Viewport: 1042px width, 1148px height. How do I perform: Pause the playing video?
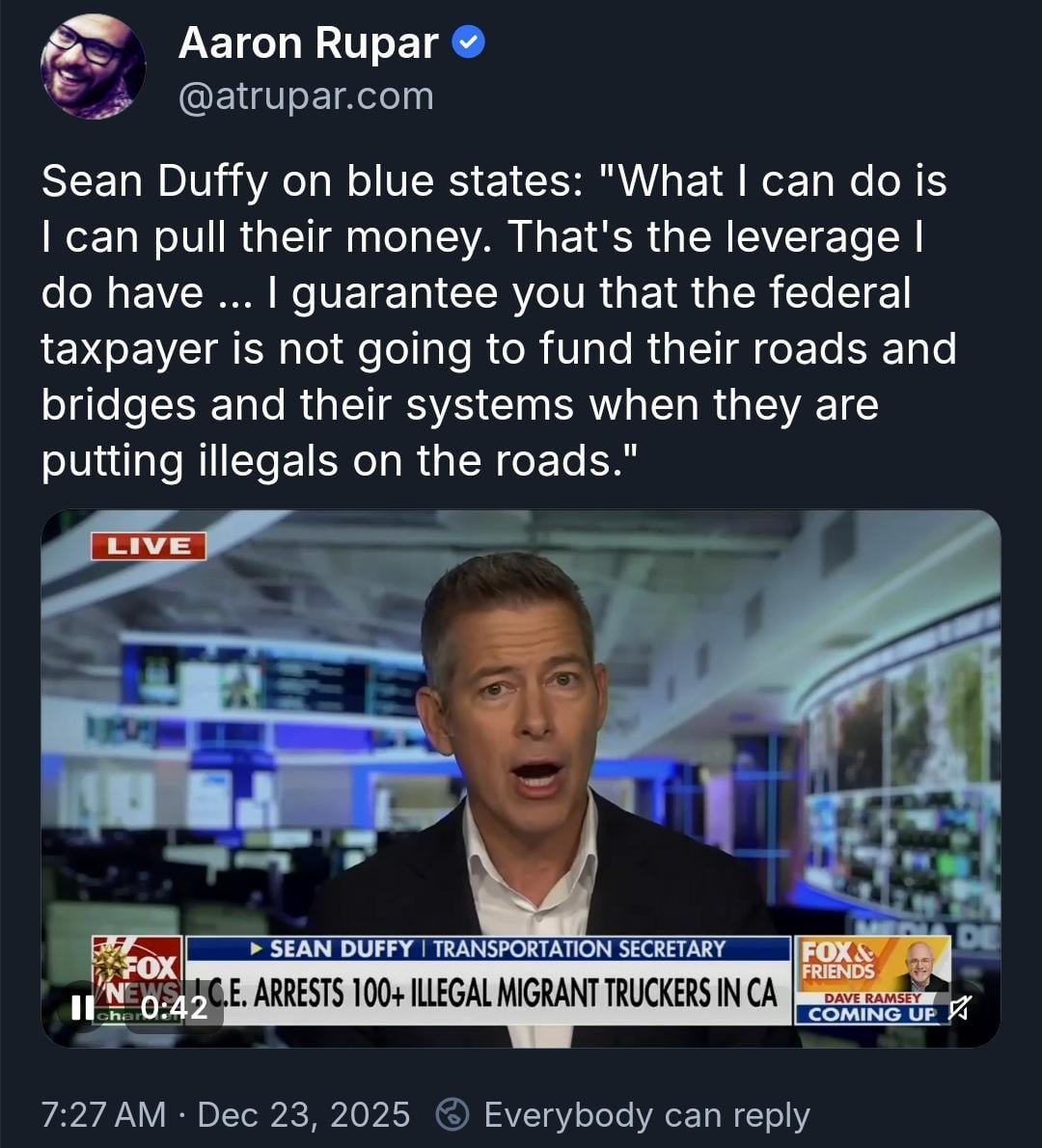pos(82,1007)
